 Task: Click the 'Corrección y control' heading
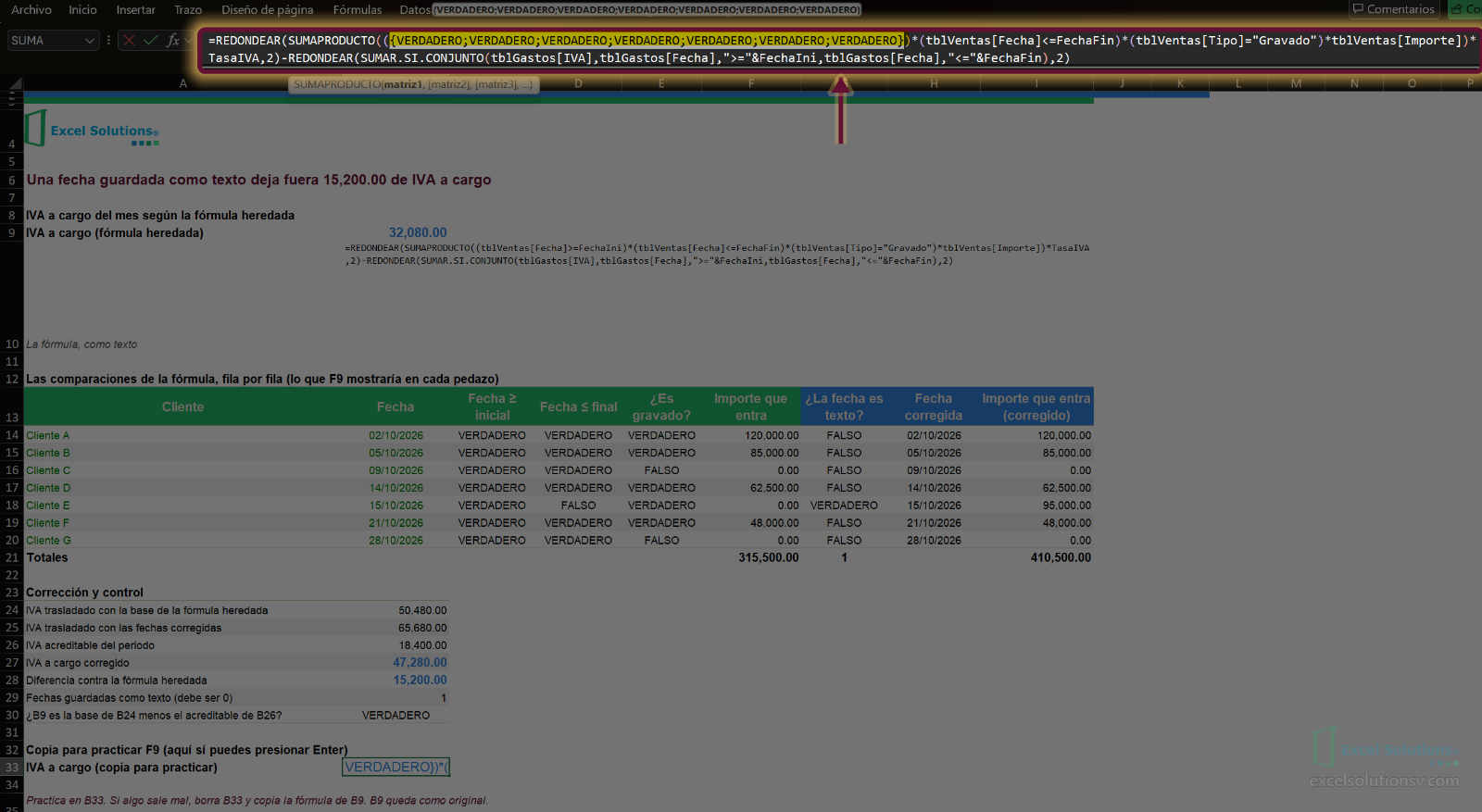click(84, 593)
